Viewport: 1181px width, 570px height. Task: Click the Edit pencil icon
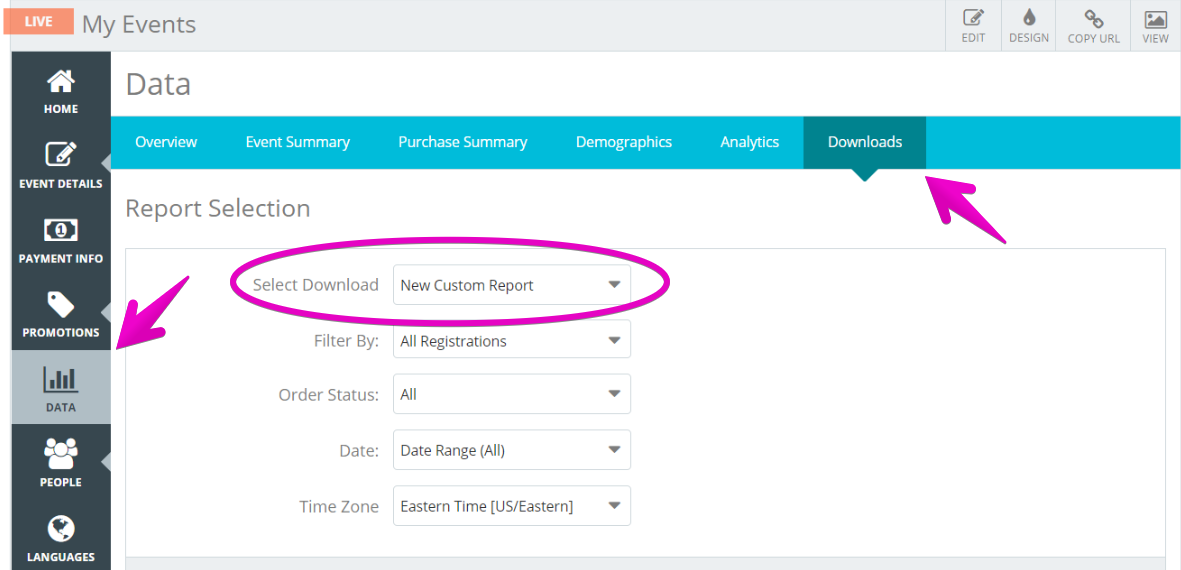[x=973, y=18]
